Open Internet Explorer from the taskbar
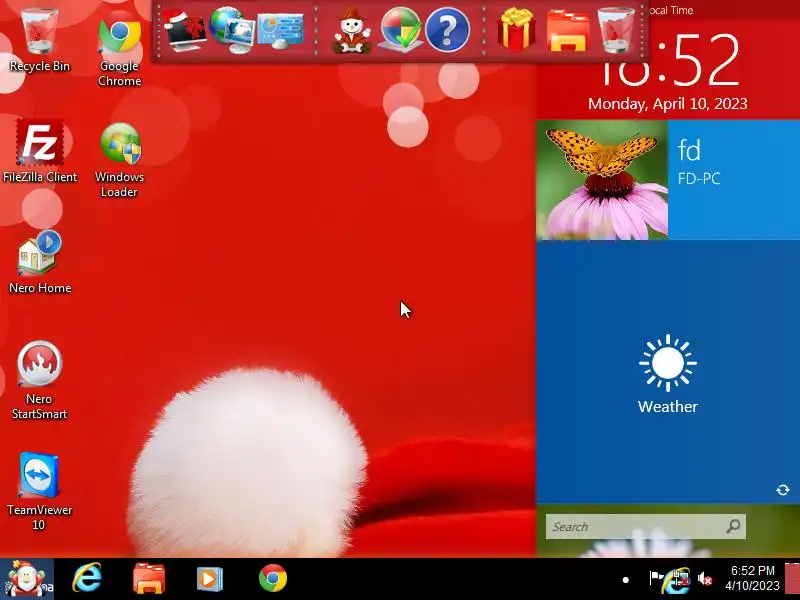The width and height of the screenshot is (800, 600). pyautogui.click(x=87, y=579)
